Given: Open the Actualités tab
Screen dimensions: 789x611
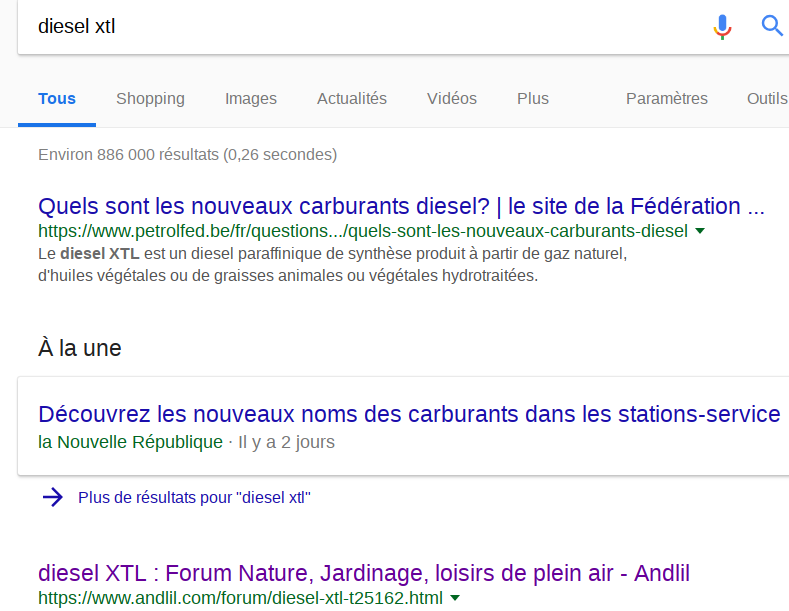Looking at the screenshot, I should click(x=352, y=98).
